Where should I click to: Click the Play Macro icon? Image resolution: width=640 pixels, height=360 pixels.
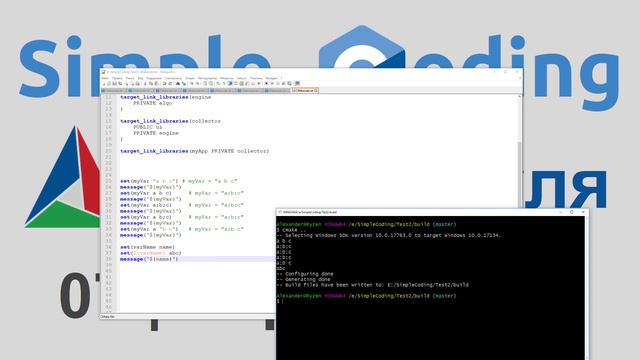pos(278,83)
